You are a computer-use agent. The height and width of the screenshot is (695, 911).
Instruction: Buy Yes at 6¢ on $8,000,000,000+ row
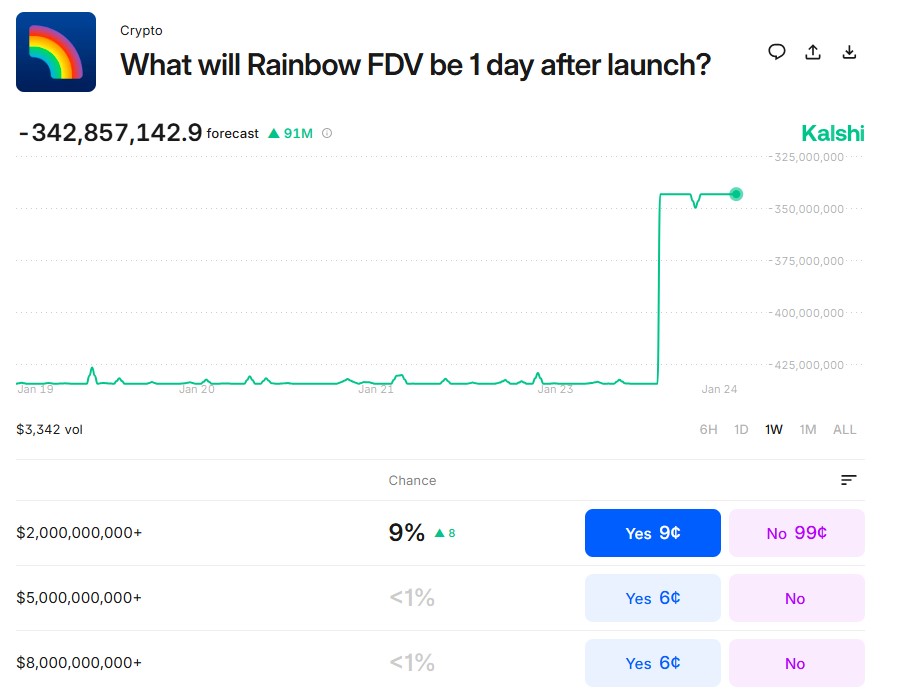652,663
